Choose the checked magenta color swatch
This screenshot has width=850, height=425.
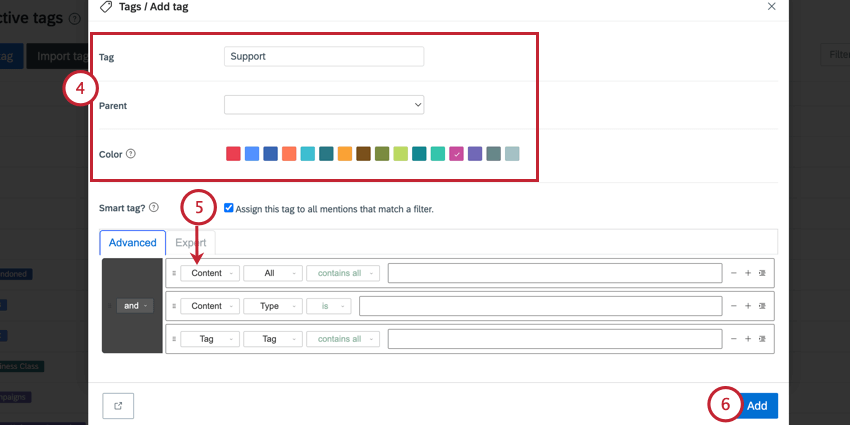pyautogui.click(x=456, y=154)
